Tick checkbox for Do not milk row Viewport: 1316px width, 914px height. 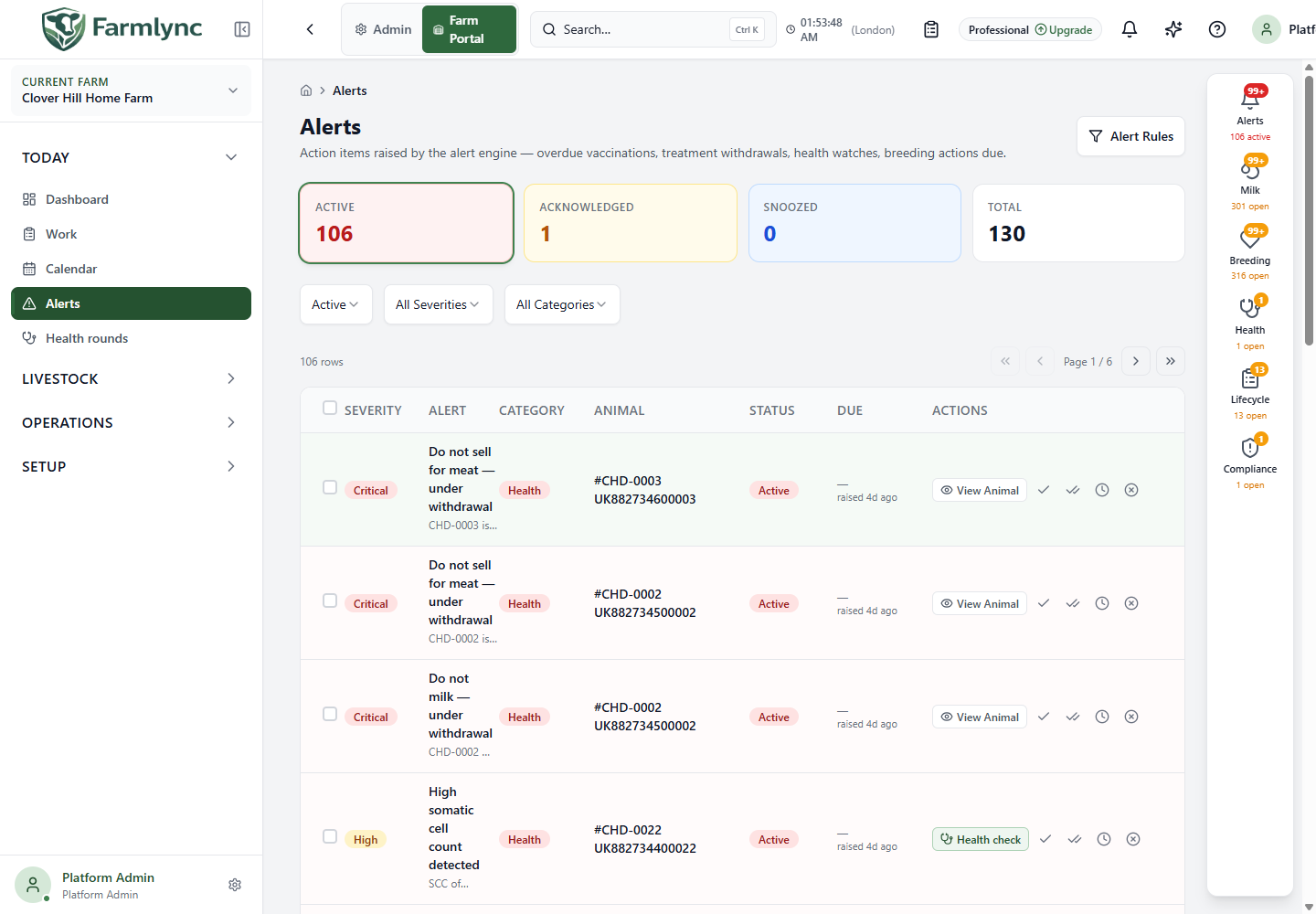(330, 714)
